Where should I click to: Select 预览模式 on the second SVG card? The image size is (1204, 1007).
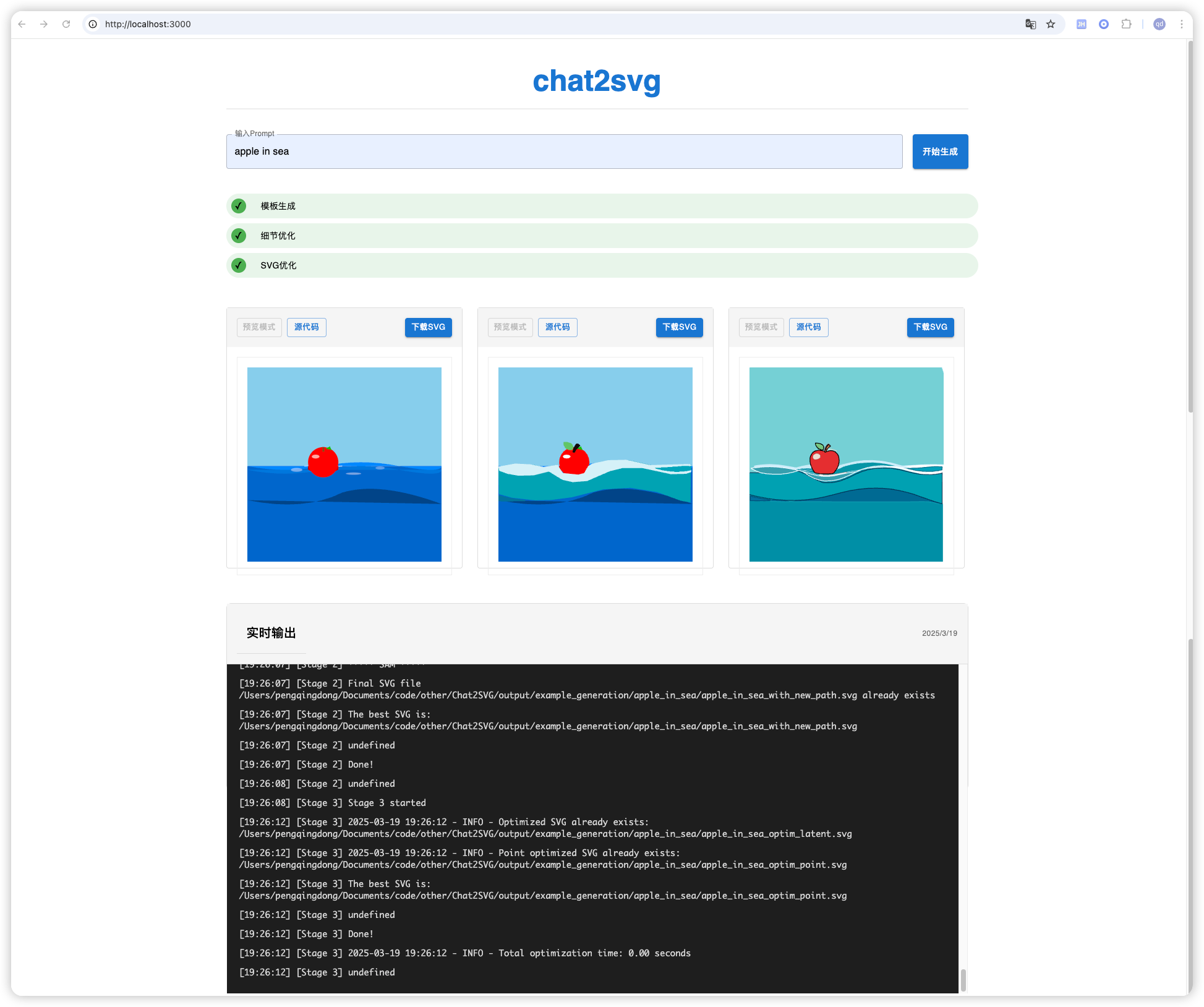pyautogui.click(x=510, y=327)
